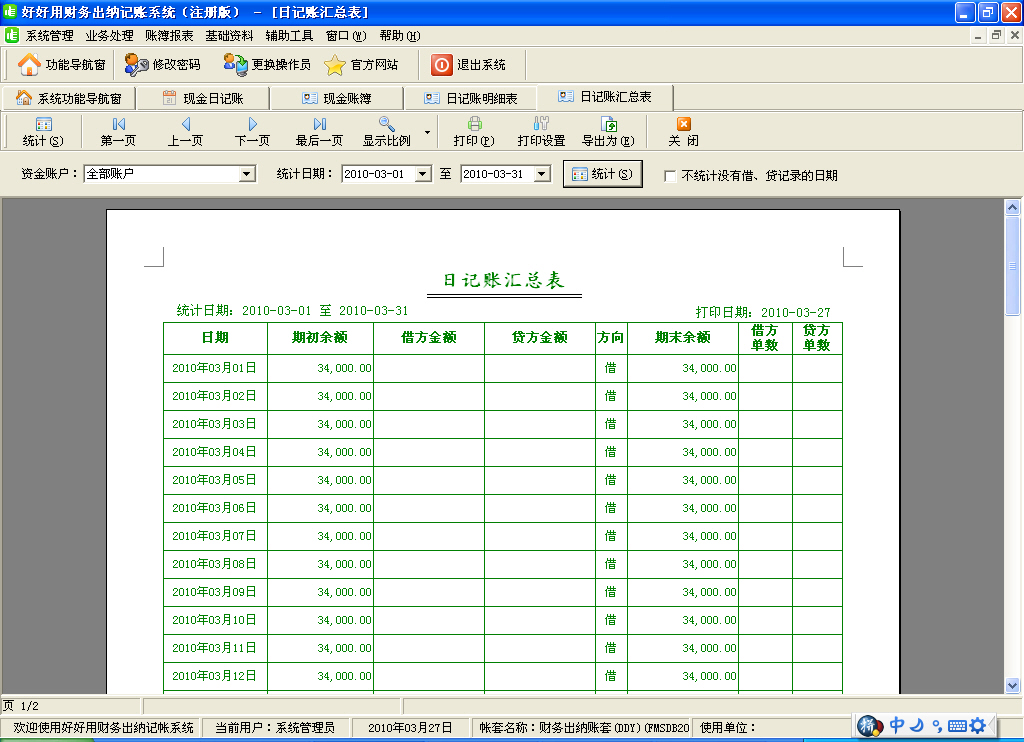Switch to 现金日记账 tab
Image resolution: width=1024 pixels, height=742 pixels.
203,98
